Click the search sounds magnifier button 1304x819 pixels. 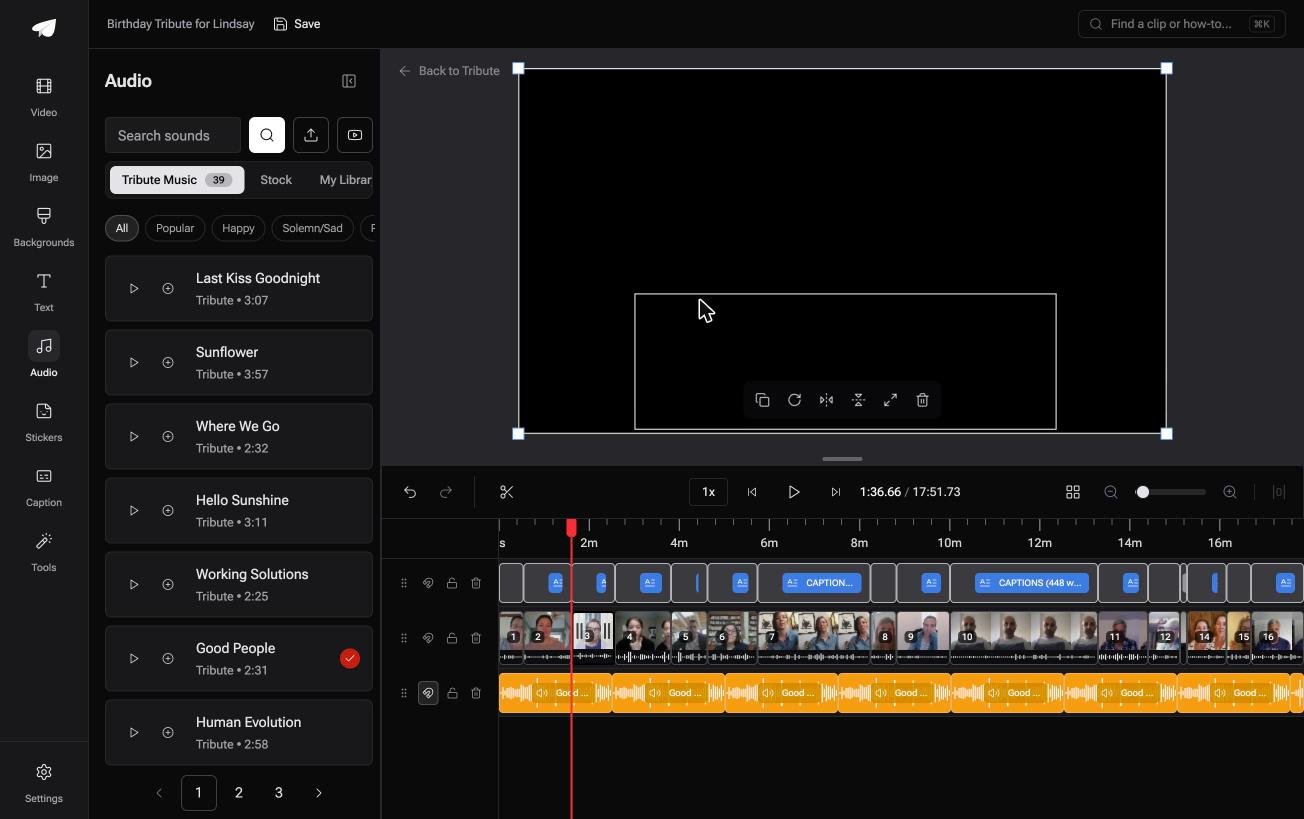point(267,135)
